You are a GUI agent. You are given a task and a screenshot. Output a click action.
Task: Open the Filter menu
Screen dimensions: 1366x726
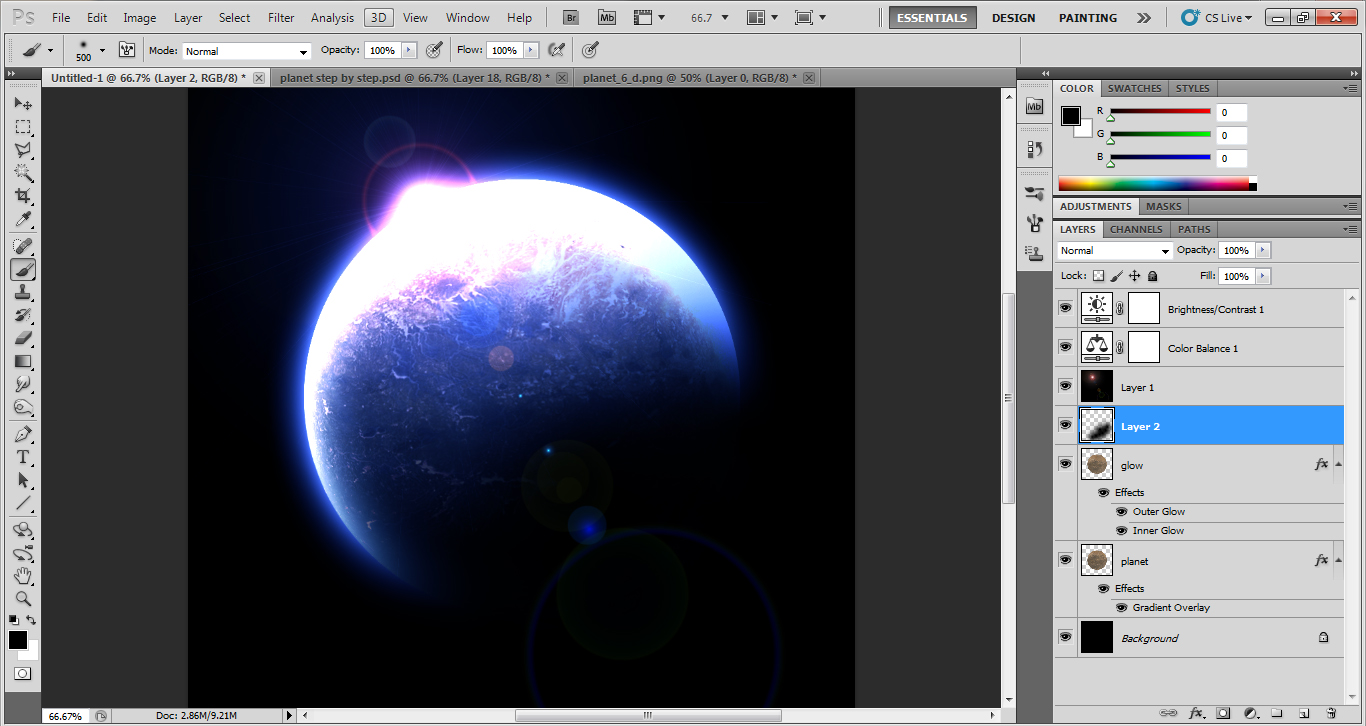(280, 17)
